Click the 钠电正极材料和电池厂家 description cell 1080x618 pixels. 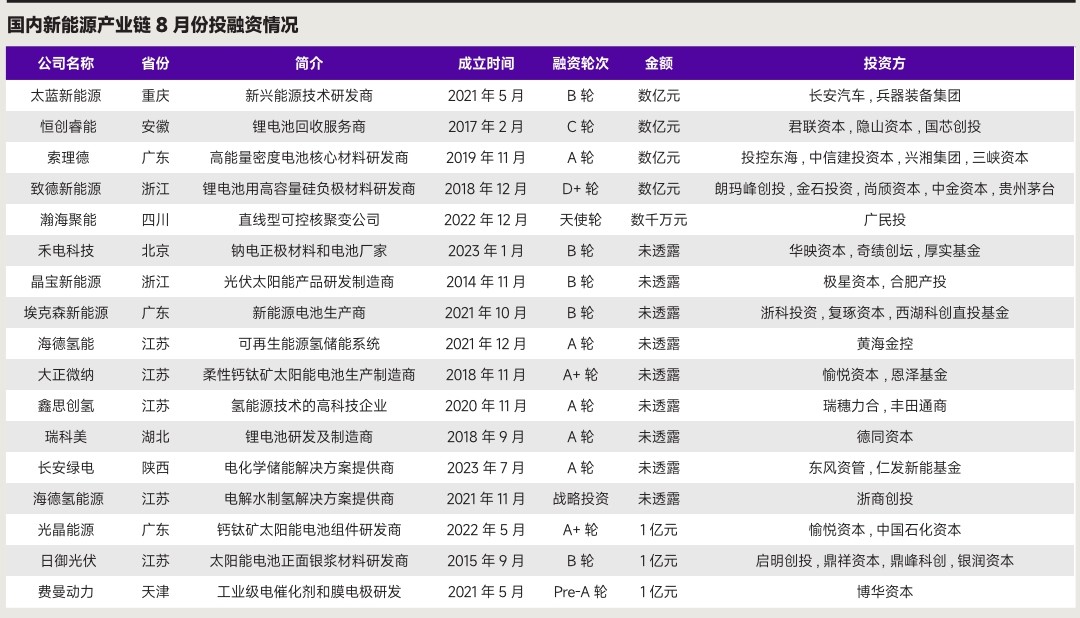point(309,251)
